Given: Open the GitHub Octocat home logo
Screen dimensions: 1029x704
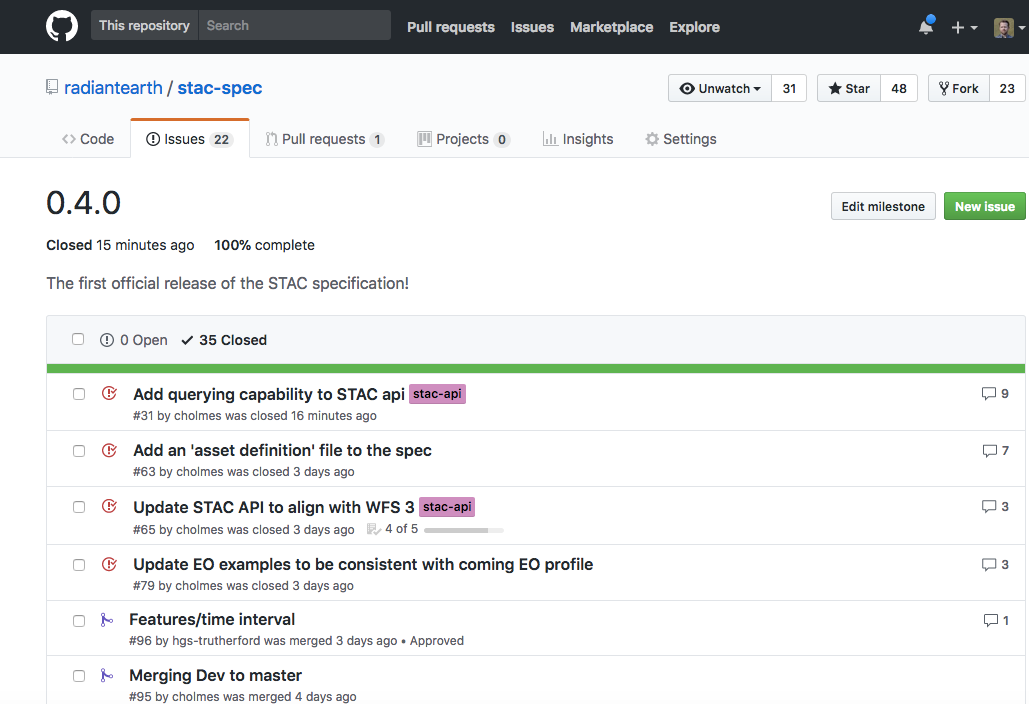Looking at the screenshot, I should [x=62, y=26].
